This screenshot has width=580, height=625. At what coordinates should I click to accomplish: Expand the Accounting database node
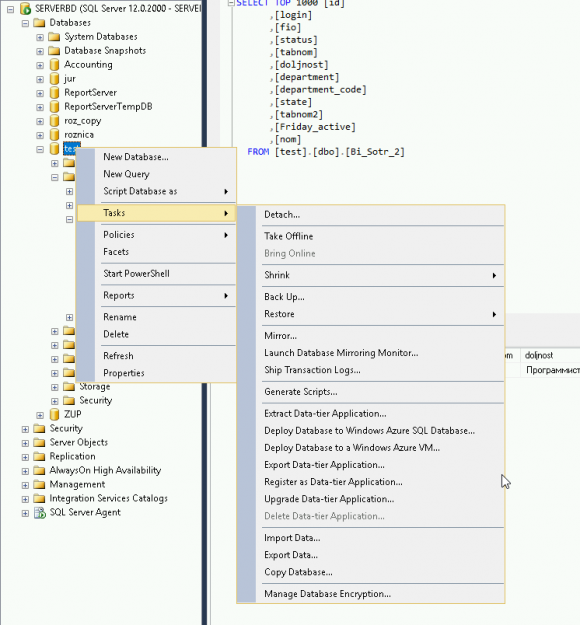40,65
